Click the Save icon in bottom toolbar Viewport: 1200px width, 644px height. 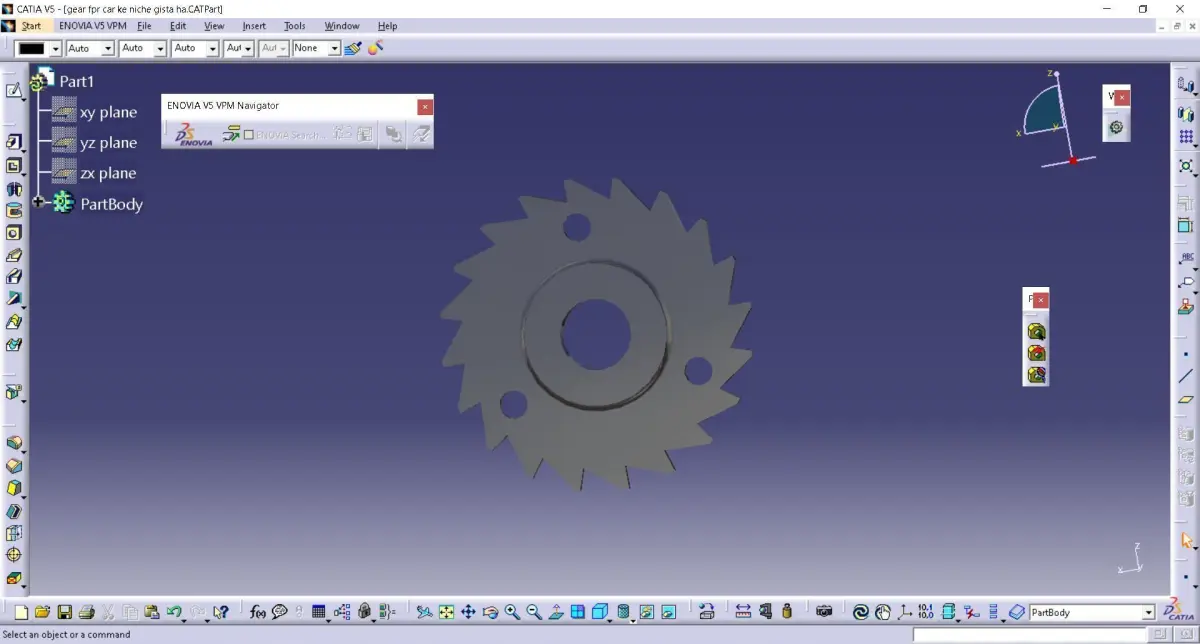(65, 612)
